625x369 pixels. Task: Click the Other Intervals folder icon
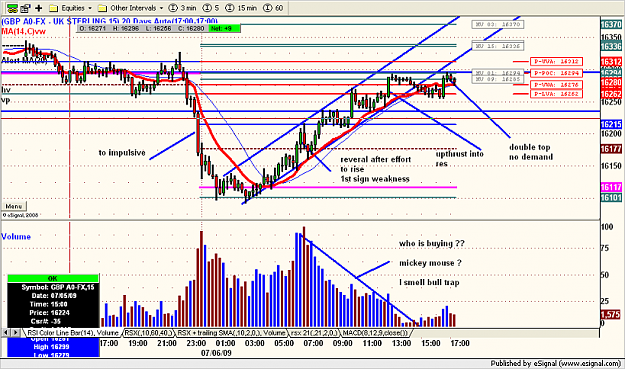click(x=102, y=8)
